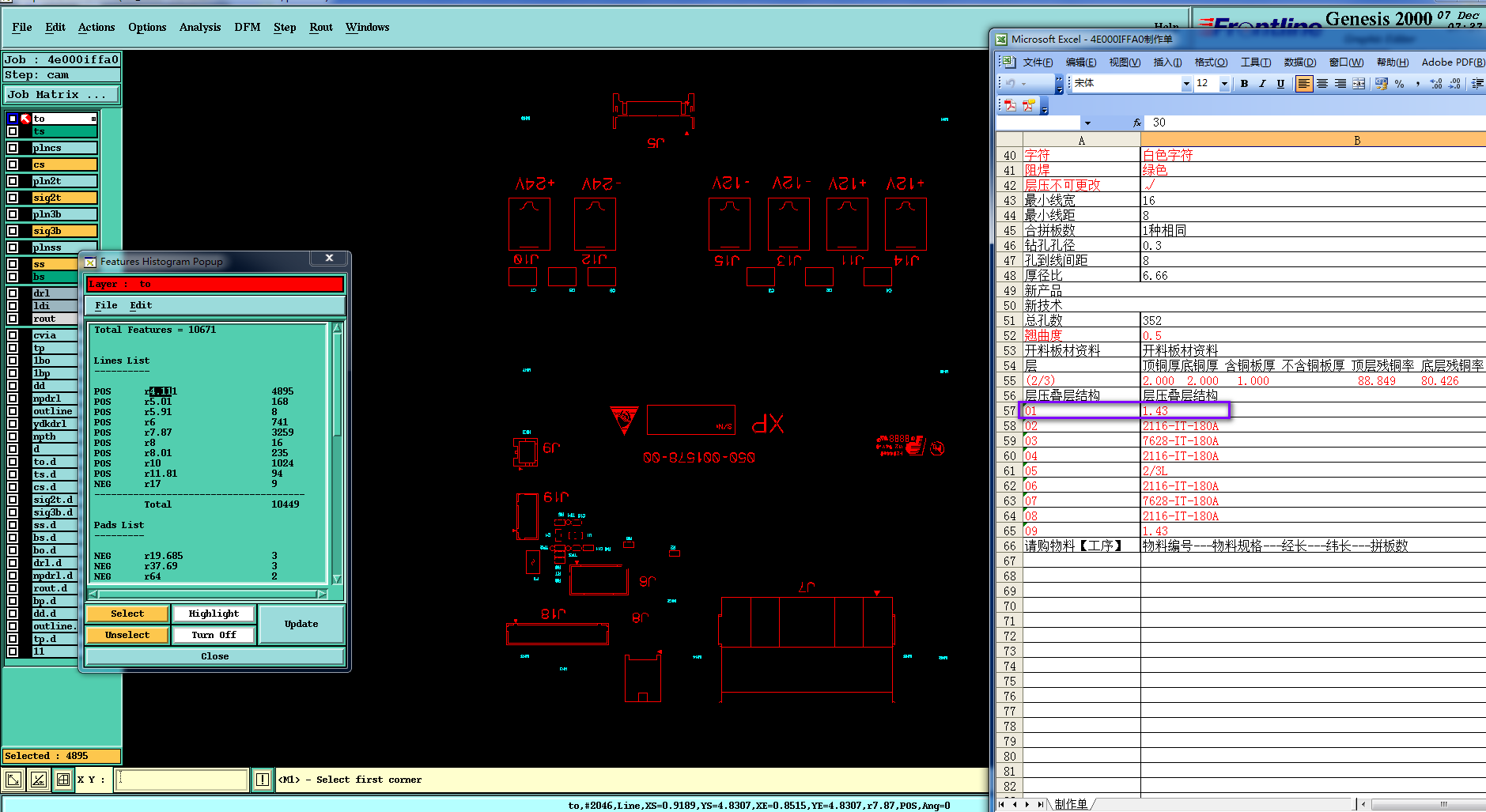Viewport: 1486px width, 812px height.
Task: Open the histogram popup's Edit menu
Action: point(141,305)
